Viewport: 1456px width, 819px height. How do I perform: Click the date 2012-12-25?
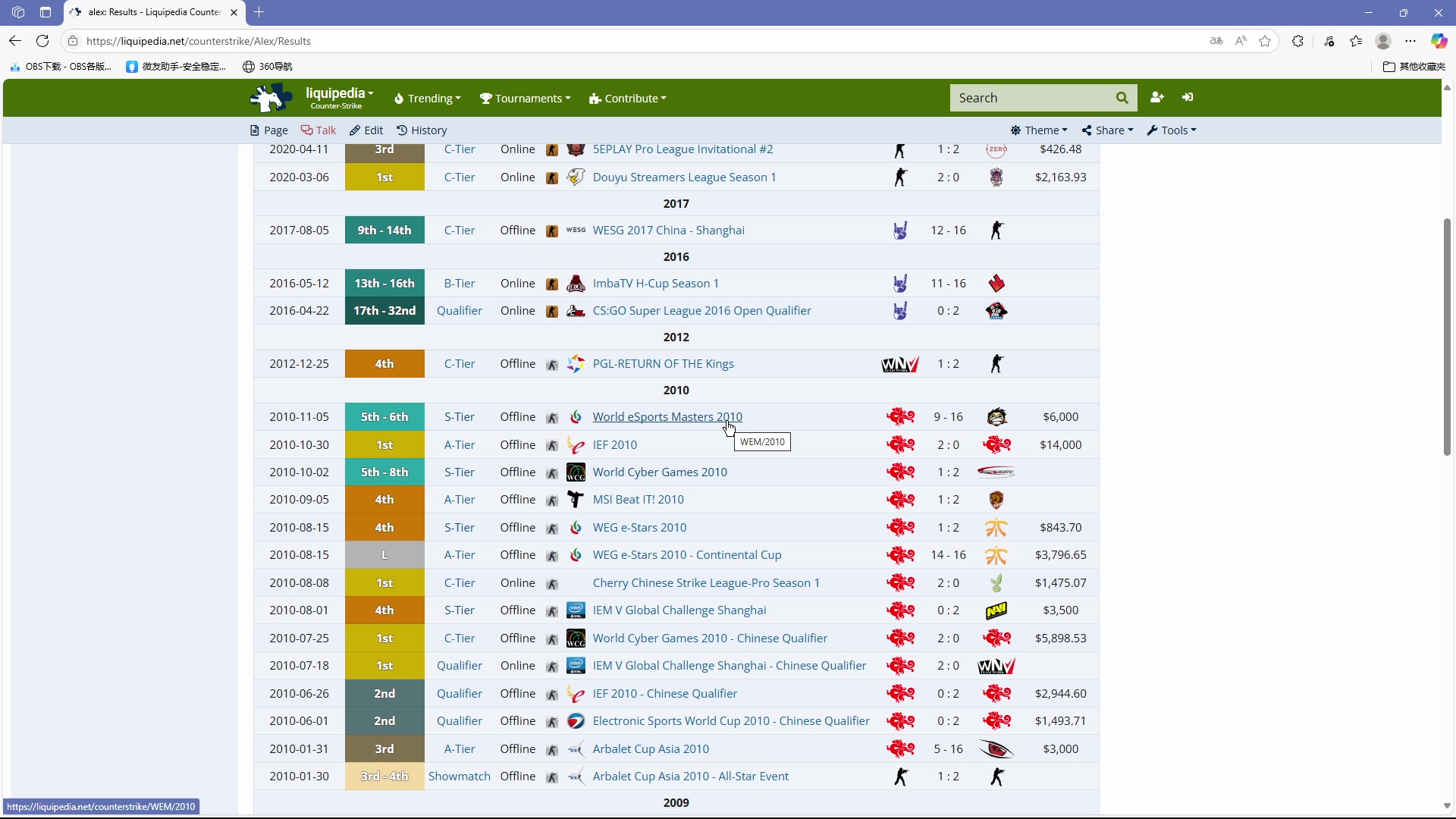click(x=300, y=364)
